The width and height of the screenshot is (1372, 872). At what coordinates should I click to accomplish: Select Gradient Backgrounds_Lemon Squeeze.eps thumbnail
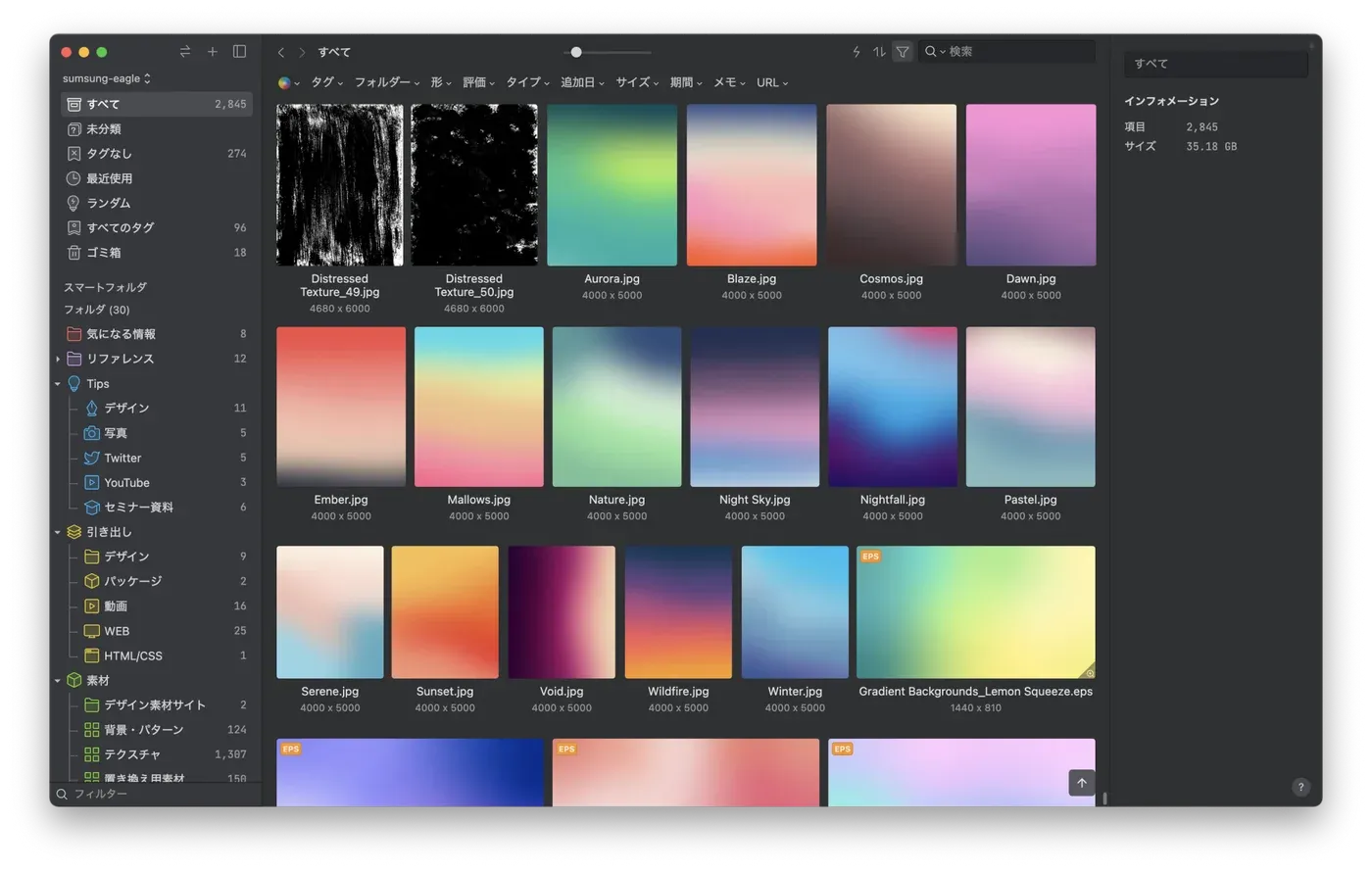click(976, 612)
